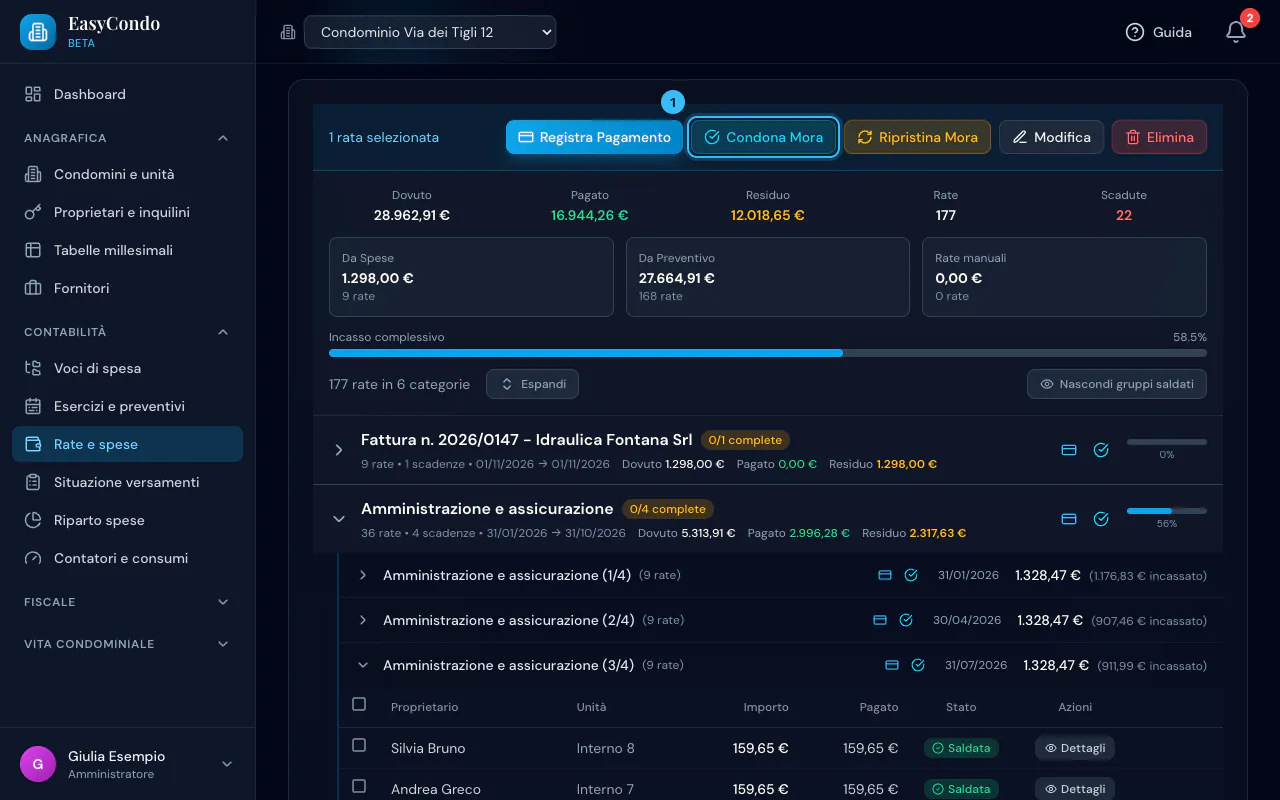Open Condomini e unità page
This screenshot has height=800, width=1280.
tap(128, 174)
